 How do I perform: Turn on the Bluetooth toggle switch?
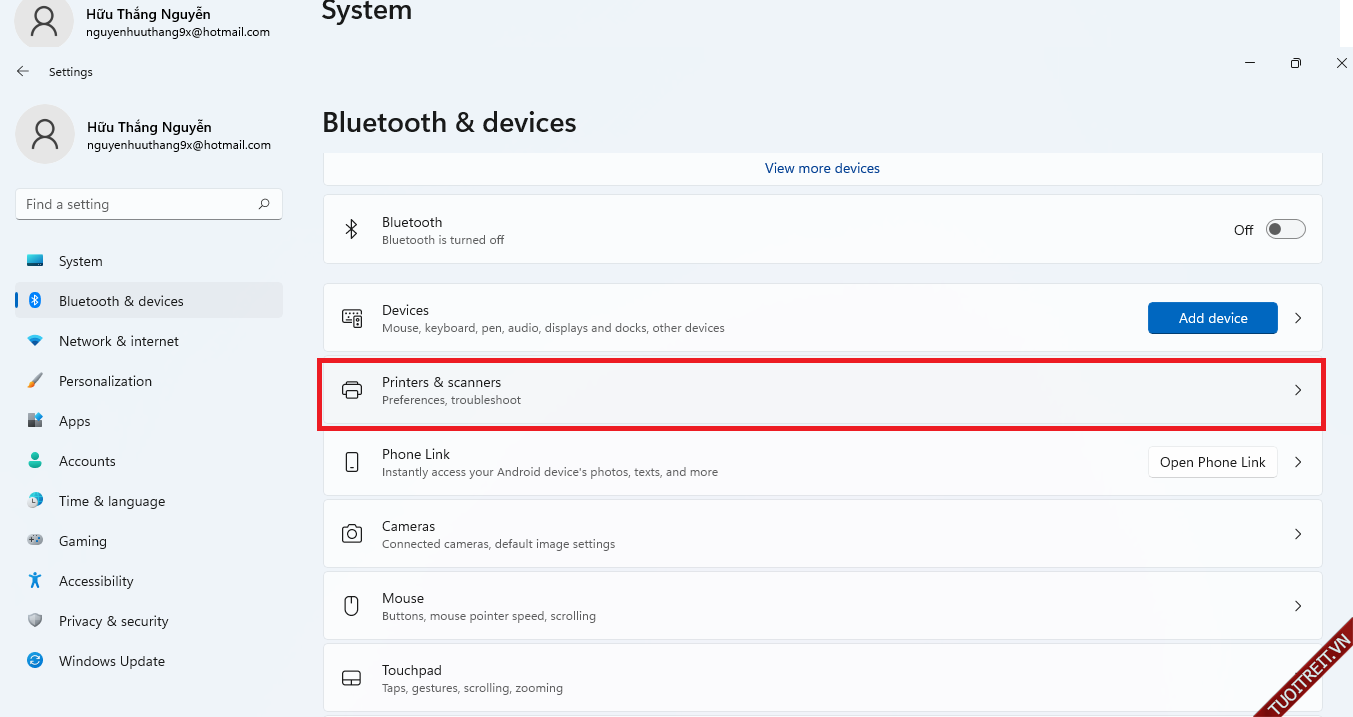click(x=1285, y=230)
